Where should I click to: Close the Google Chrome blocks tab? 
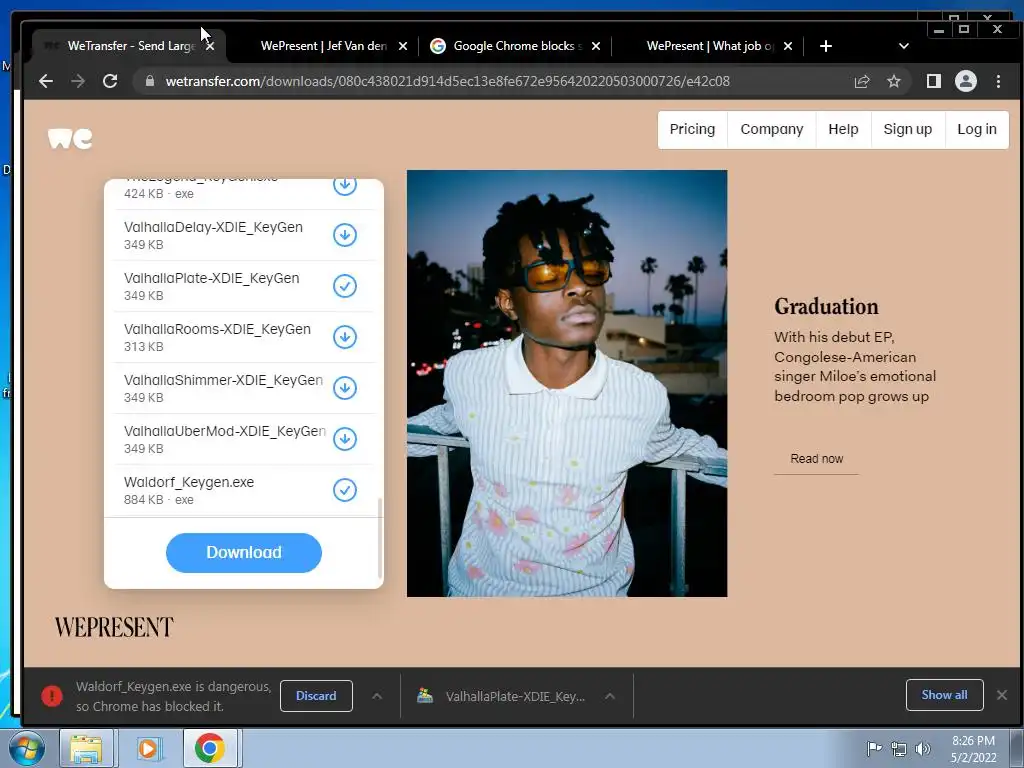coord(596,46)
